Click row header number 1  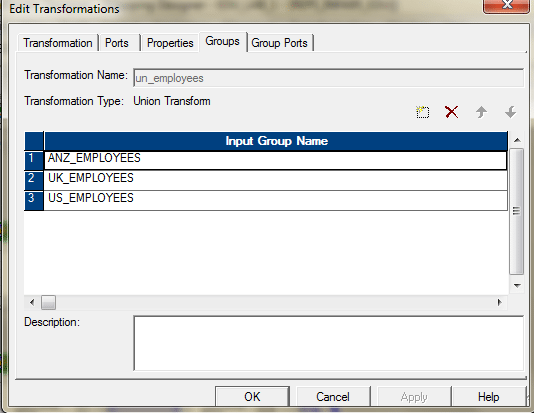34,160
